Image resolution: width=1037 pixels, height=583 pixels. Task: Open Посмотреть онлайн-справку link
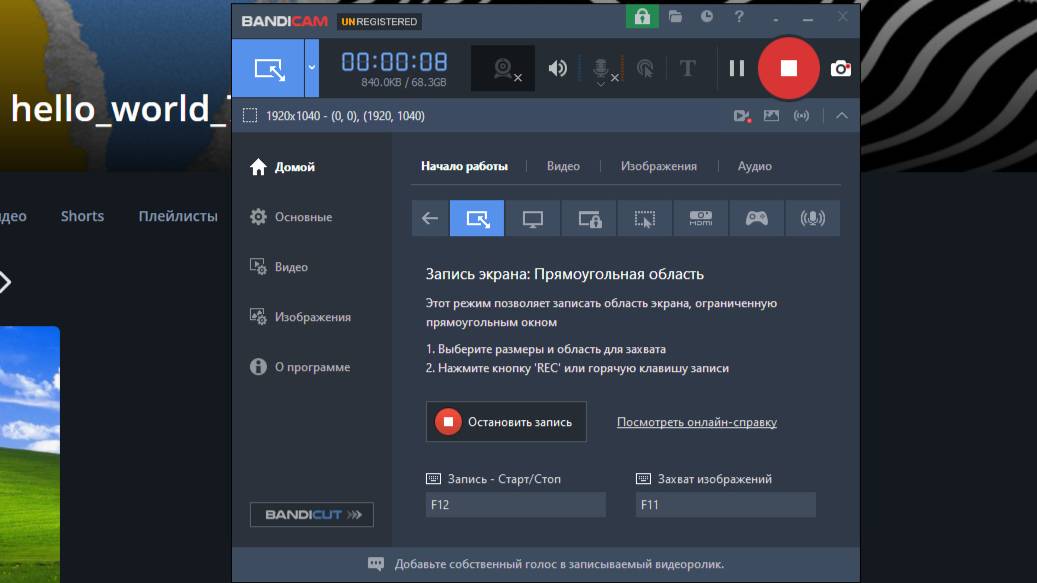click(696, 422)
